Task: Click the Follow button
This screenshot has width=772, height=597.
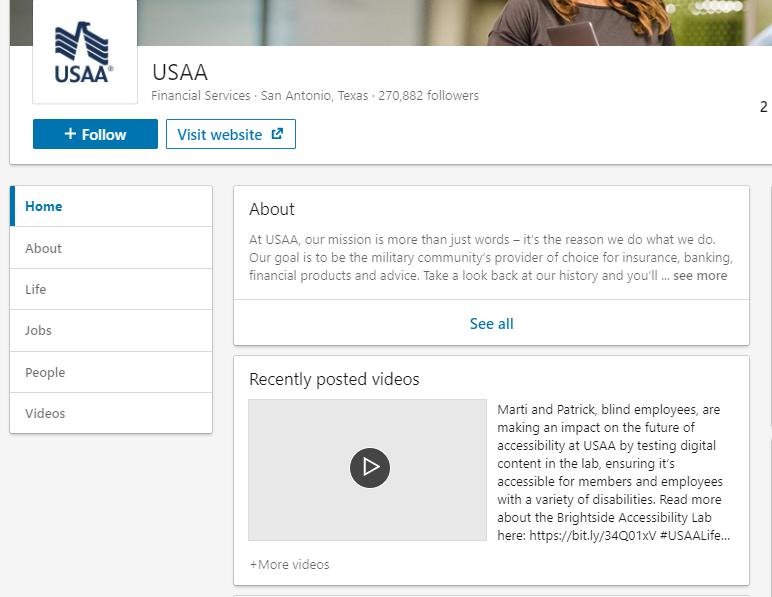Action: pos(96,134)
